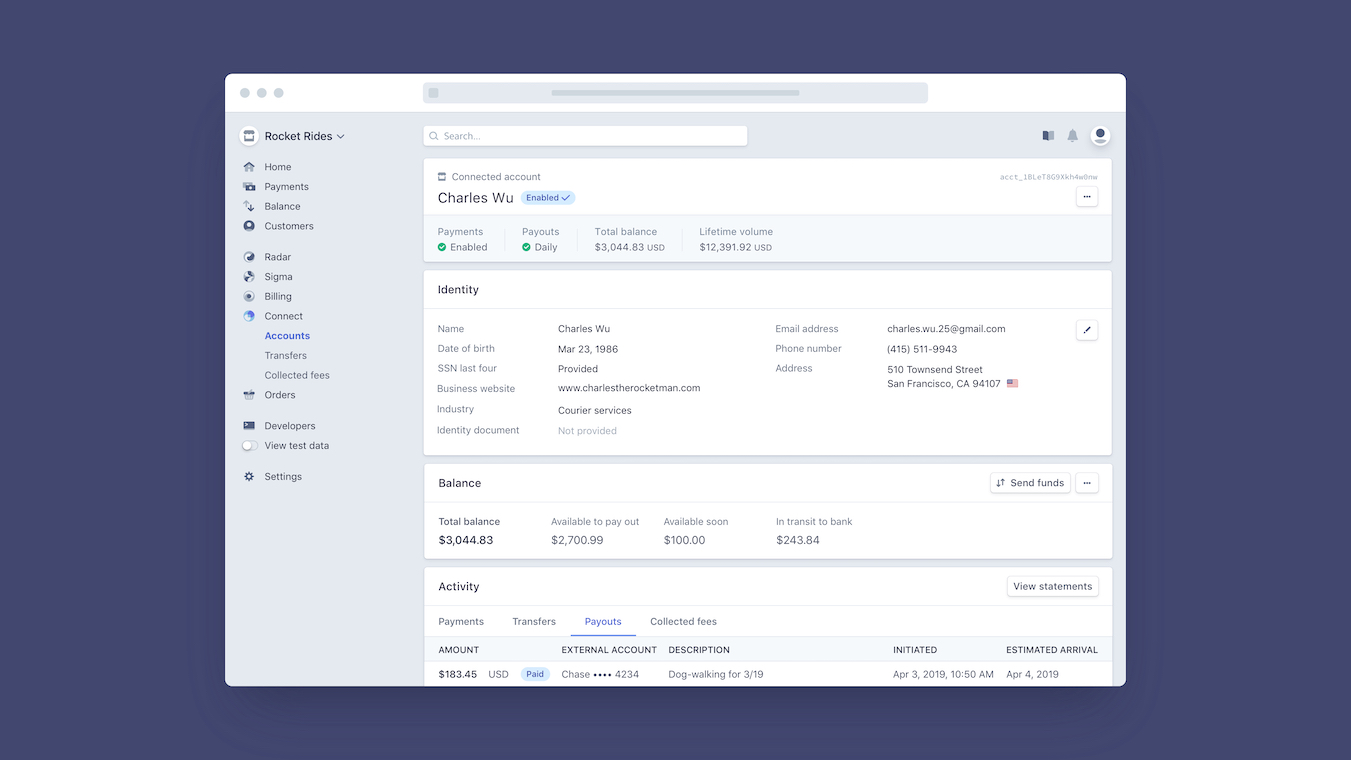
Task: Click the user avatar icon
Action: pos(1100,135)
